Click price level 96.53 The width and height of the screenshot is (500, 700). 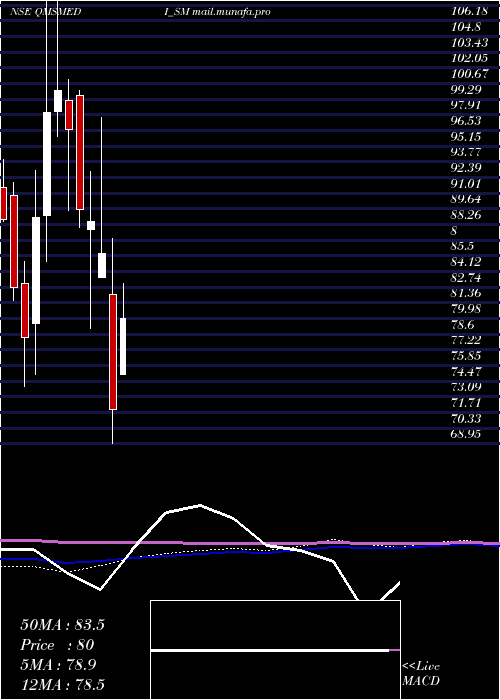coord(466,121)
